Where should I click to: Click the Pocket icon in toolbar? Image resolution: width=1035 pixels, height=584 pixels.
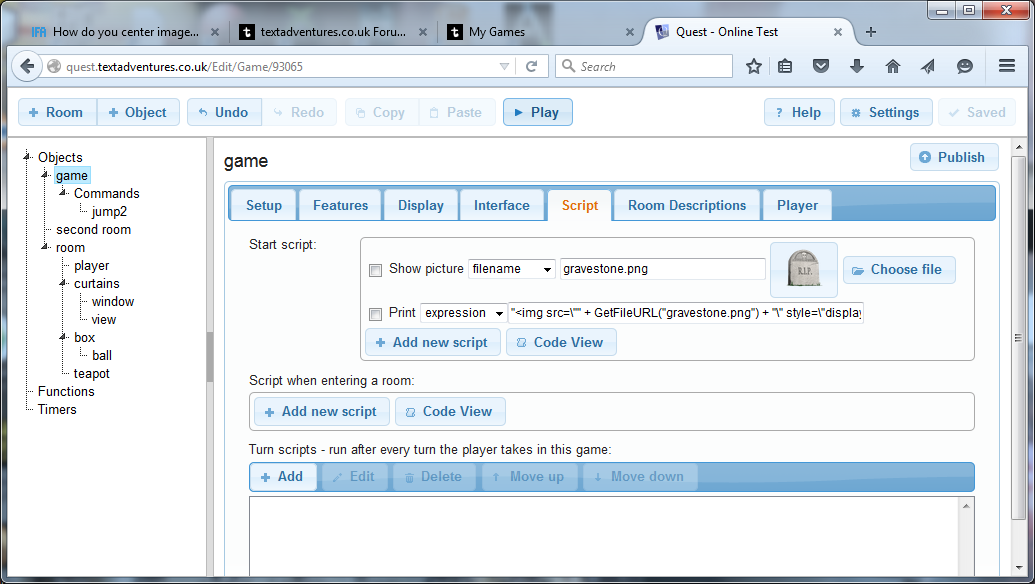coord(821,67)
